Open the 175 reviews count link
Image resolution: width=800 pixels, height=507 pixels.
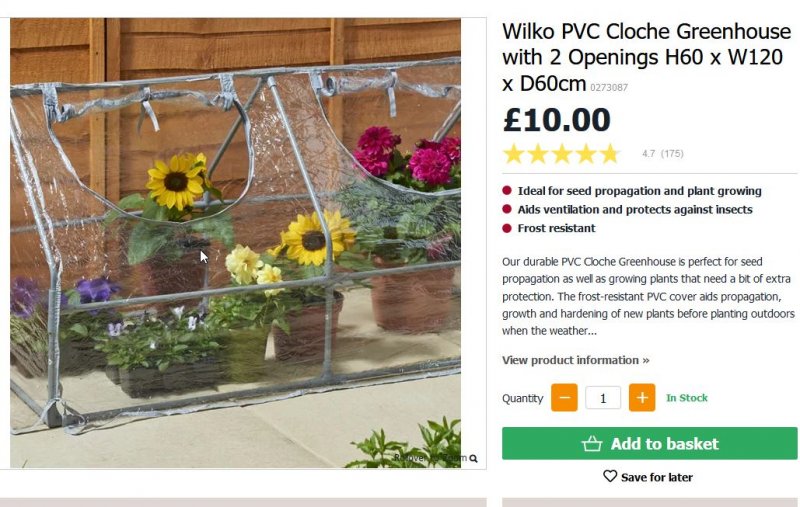(672, 154)
